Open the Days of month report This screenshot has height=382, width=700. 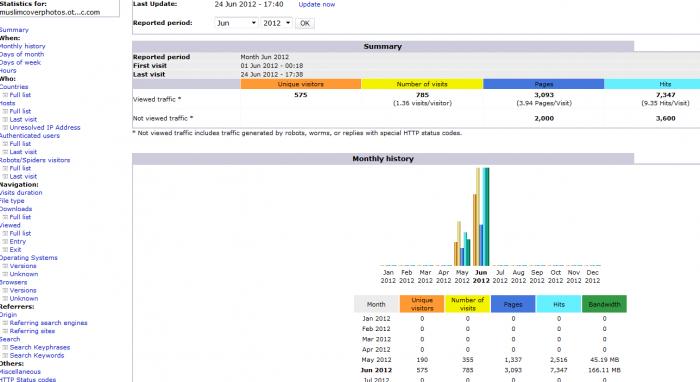[21, 54]
